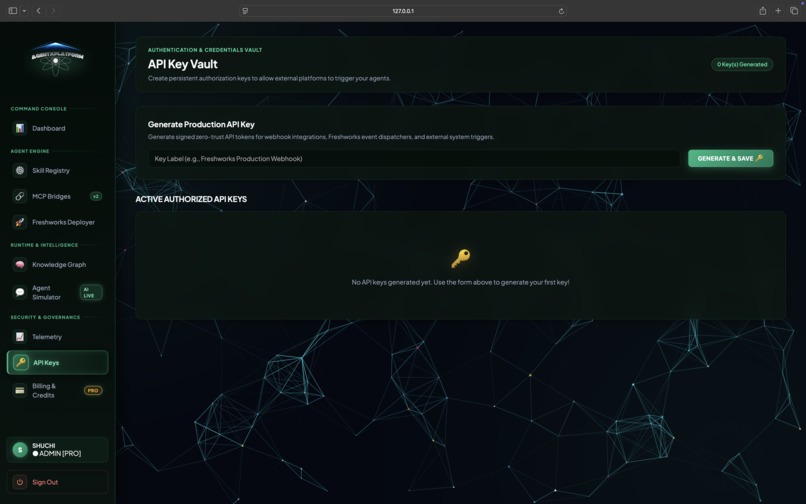
Task: Go to Dashboard in the sidebar
Action: click(58, 128)
